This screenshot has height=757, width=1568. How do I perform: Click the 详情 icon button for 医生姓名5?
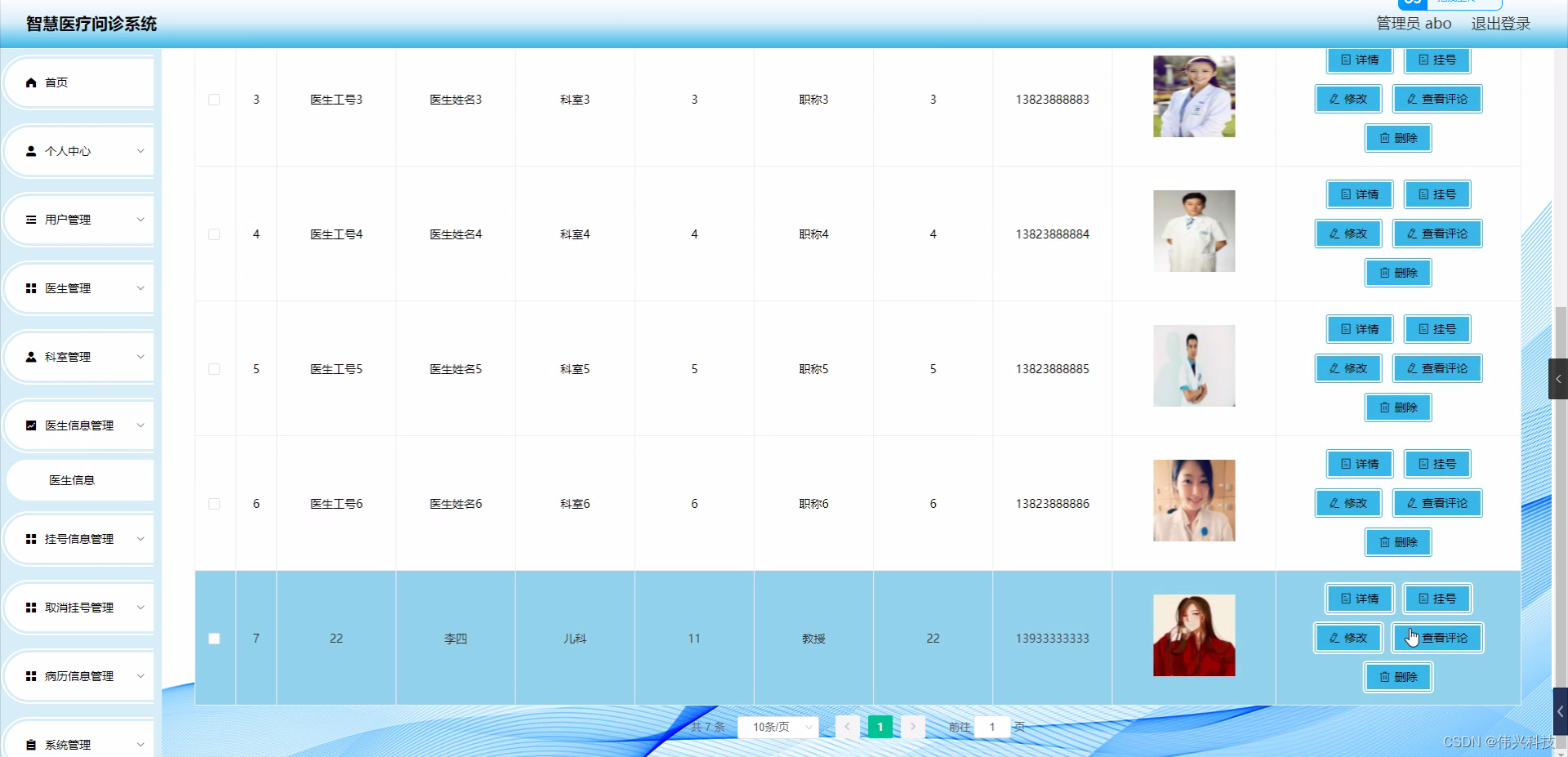(x=1359, y=329)
